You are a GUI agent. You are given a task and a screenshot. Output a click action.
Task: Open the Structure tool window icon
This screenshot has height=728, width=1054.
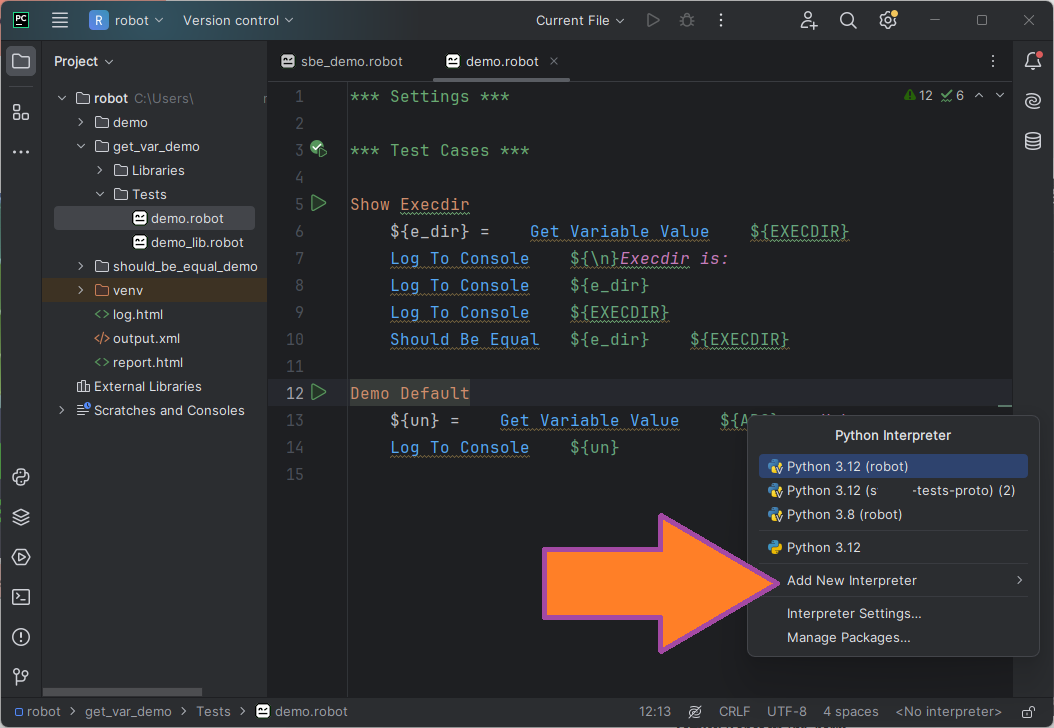[21, 112]
